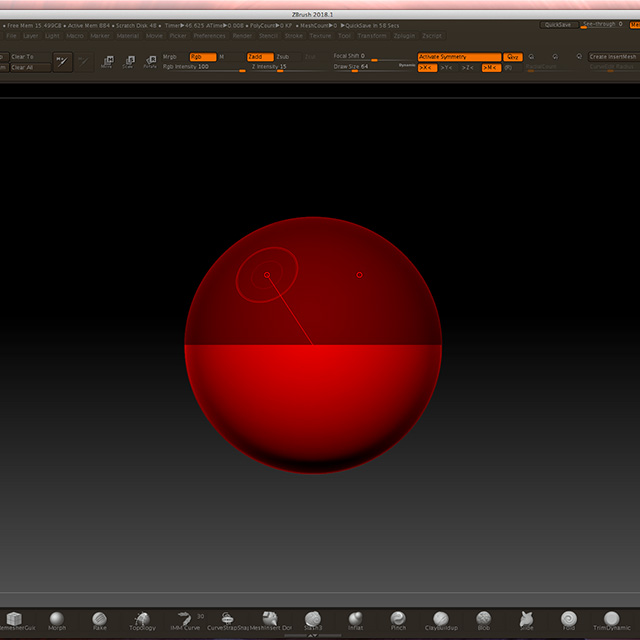Open the Zscript menu

coord(432,36)
